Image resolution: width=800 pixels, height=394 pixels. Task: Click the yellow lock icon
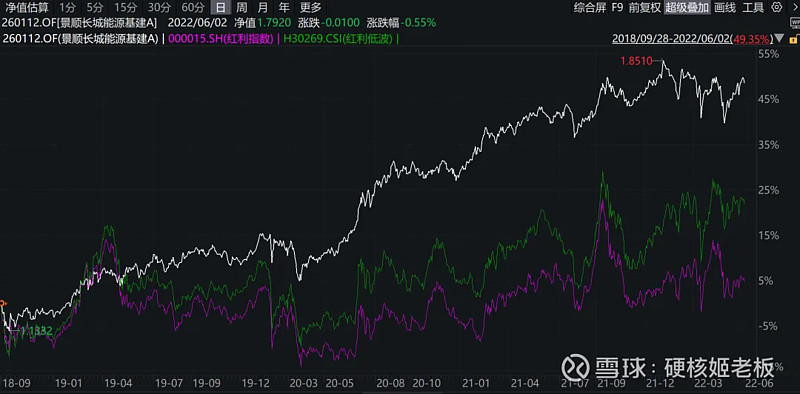point(793,38)
